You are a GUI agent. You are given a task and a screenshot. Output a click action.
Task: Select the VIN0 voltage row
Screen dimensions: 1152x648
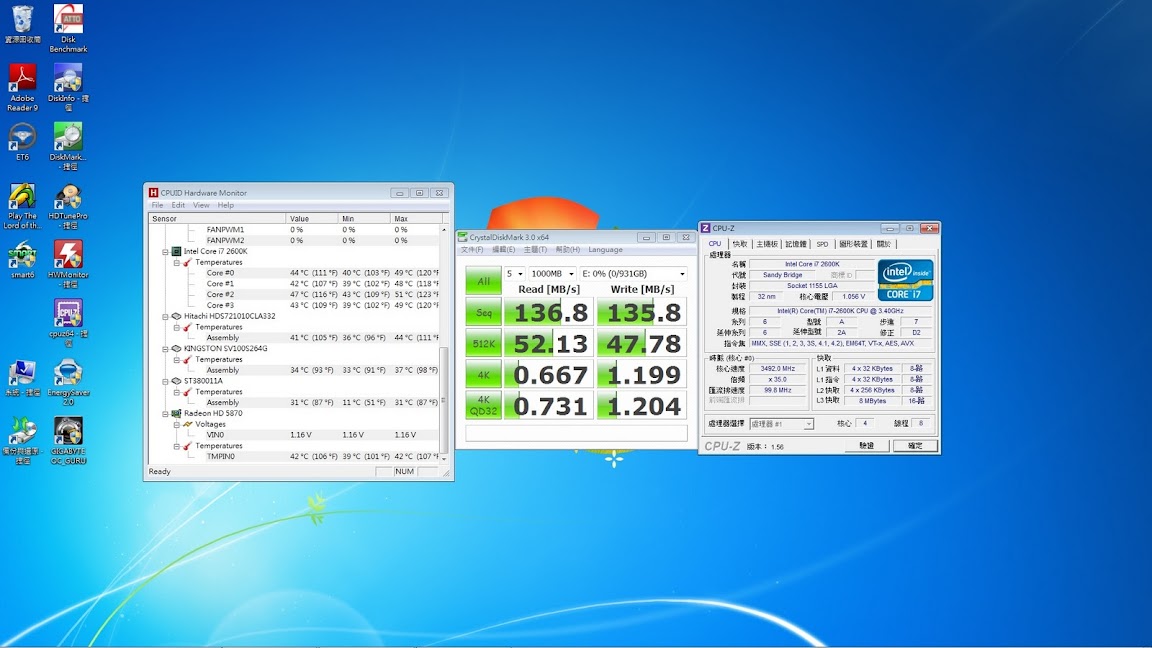pyautogui.click(x=294, y=435)
